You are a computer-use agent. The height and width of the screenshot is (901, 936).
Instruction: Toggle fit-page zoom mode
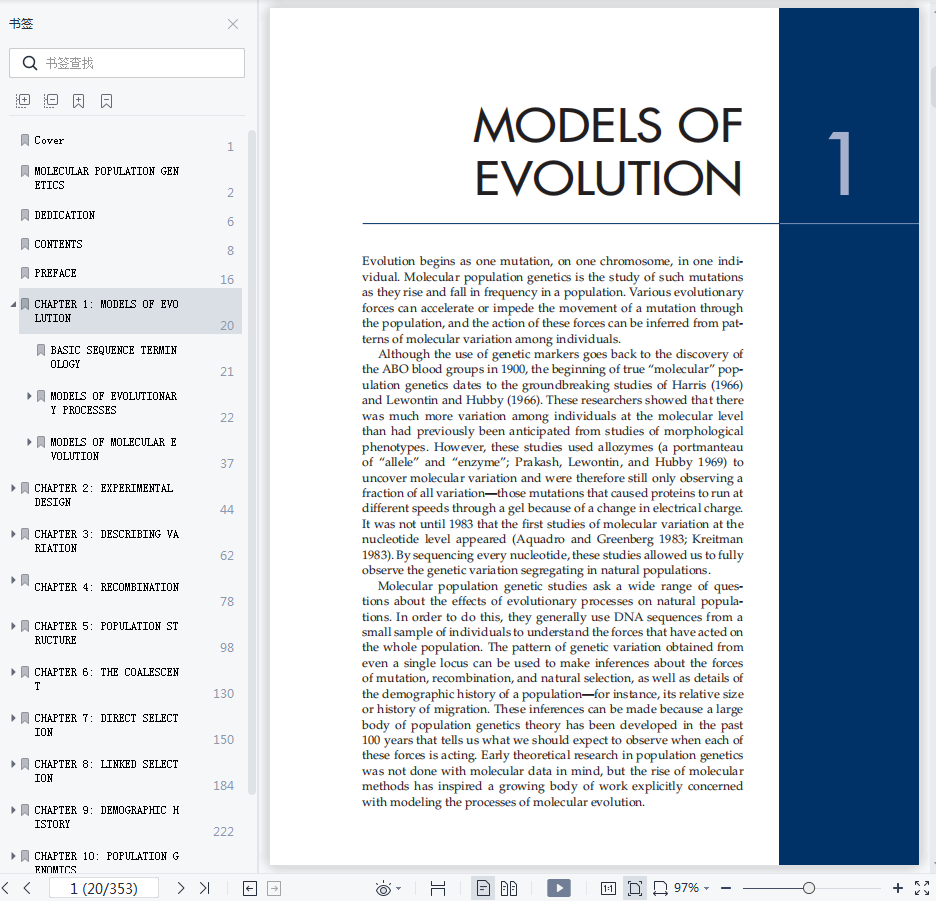point(635,888)
